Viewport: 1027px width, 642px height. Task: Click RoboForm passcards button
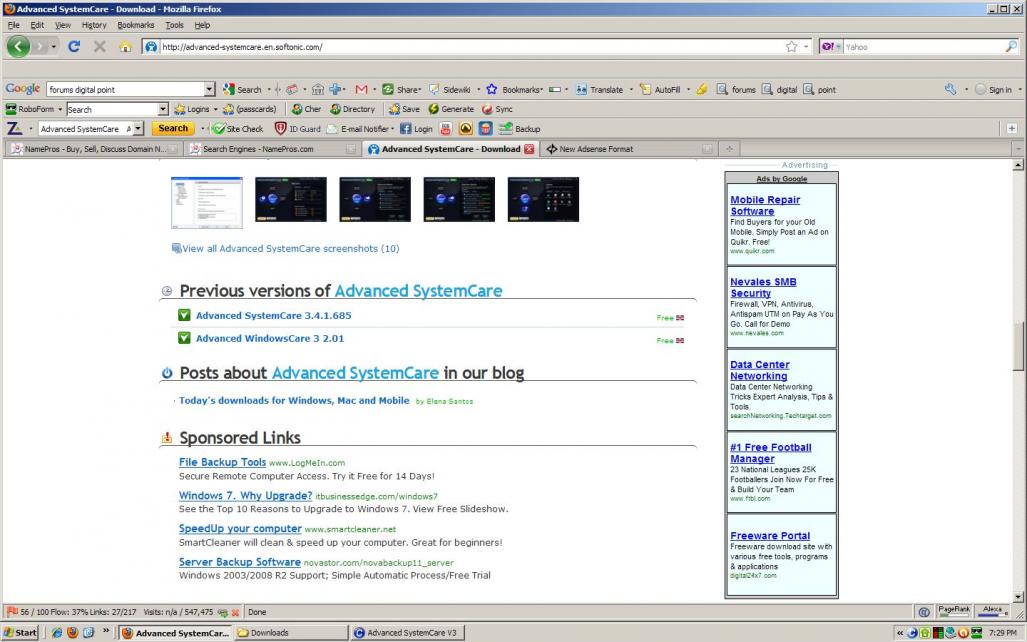point(250,109)
